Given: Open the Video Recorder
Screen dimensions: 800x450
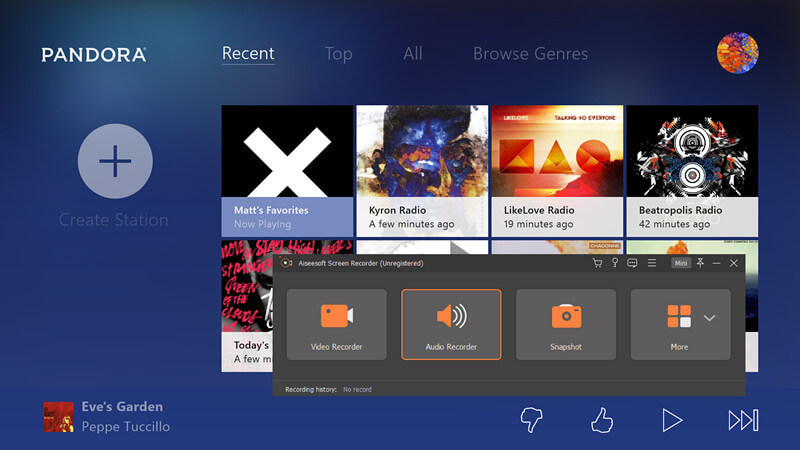Looking at the screenshot, I should [x=336, y=324].
